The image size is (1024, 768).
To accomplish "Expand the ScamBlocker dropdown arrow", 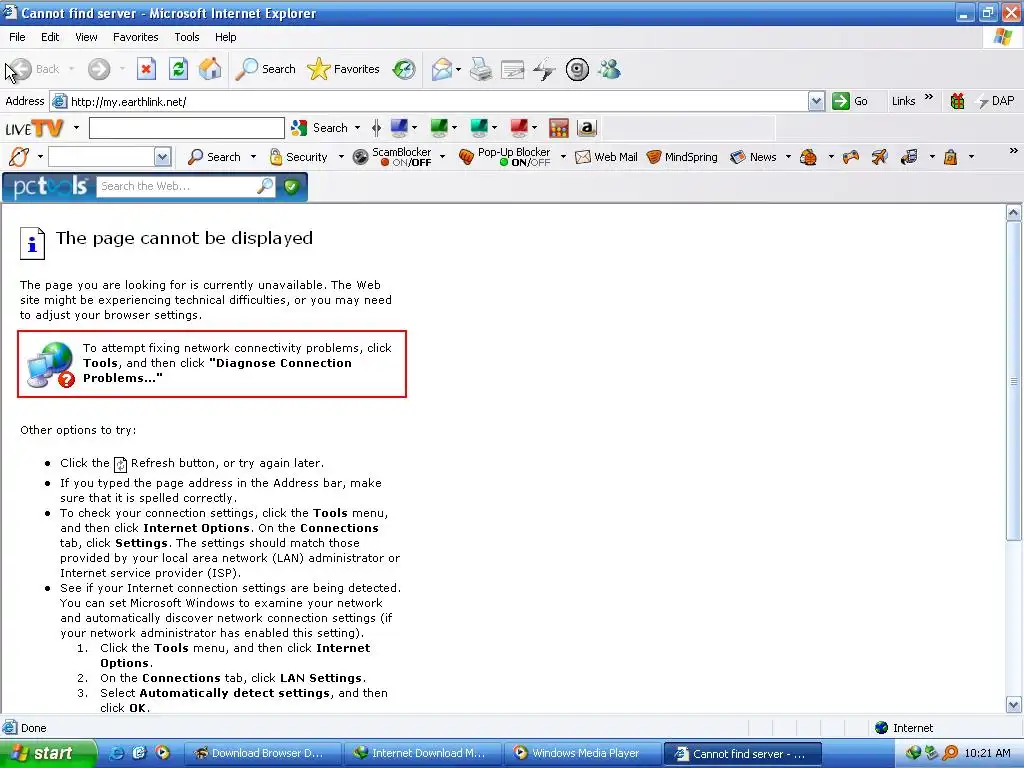I will 442,157.
